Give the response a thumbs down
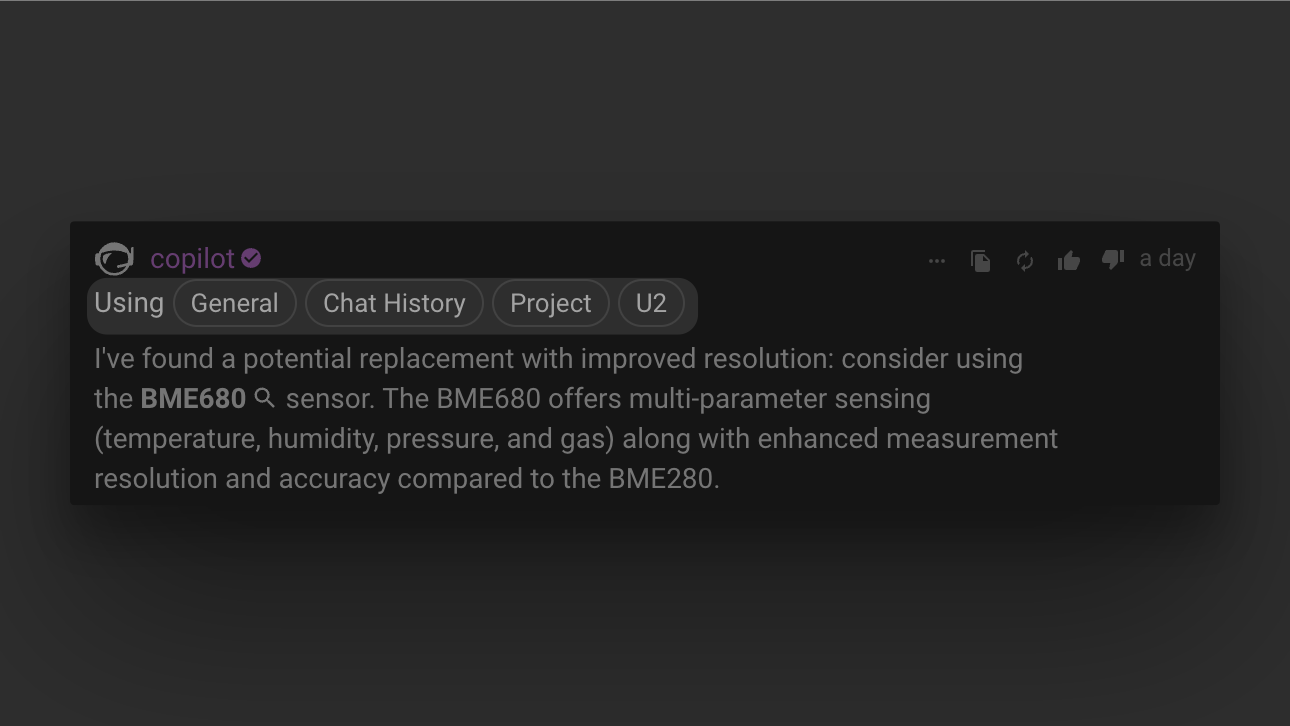Viewport: 1290px width, 726px height. 1112,260
